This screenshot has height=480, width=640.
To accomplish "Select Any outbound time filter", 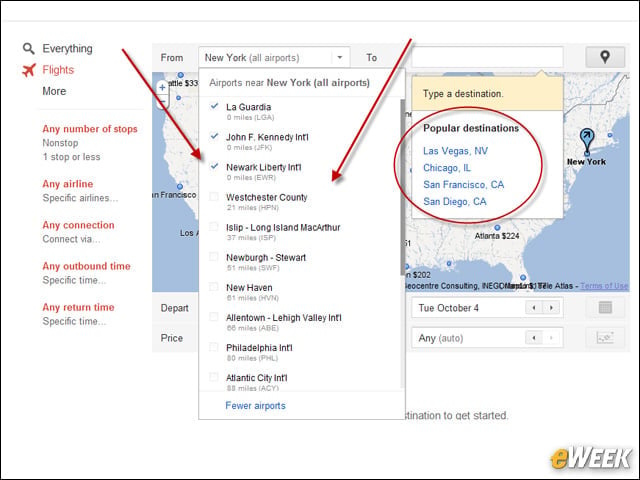I will [87, 266].
